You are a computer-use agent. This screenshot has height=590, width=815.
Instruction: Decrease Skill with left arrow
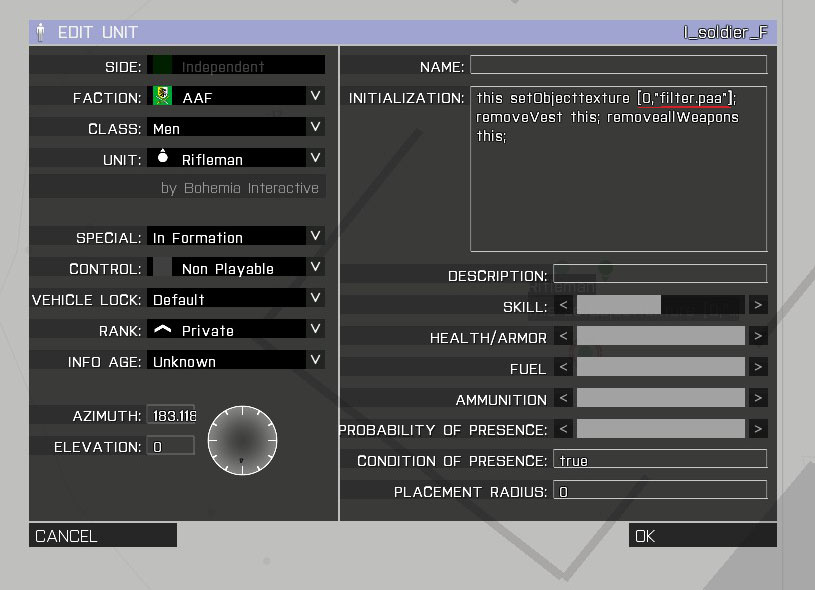point(563,305)
